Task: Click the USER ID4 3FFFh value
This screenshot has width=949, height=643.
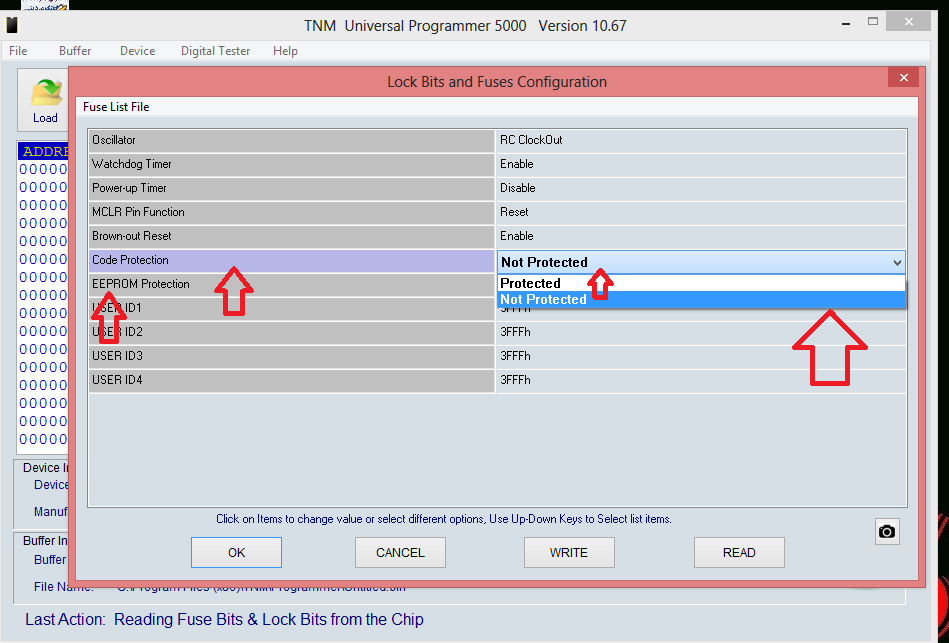Action: [701, 380]
